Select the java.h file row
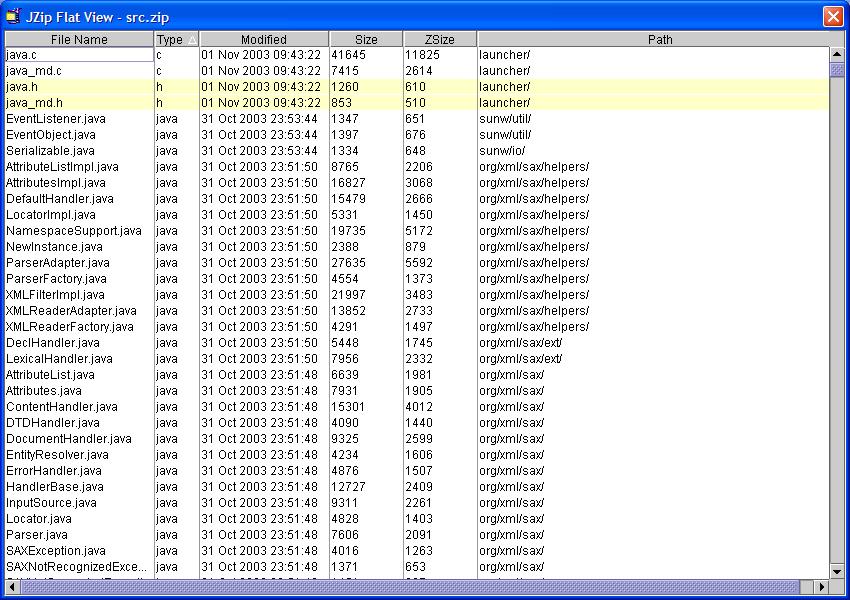Screen dimensions: 850x600 [417, 87]
